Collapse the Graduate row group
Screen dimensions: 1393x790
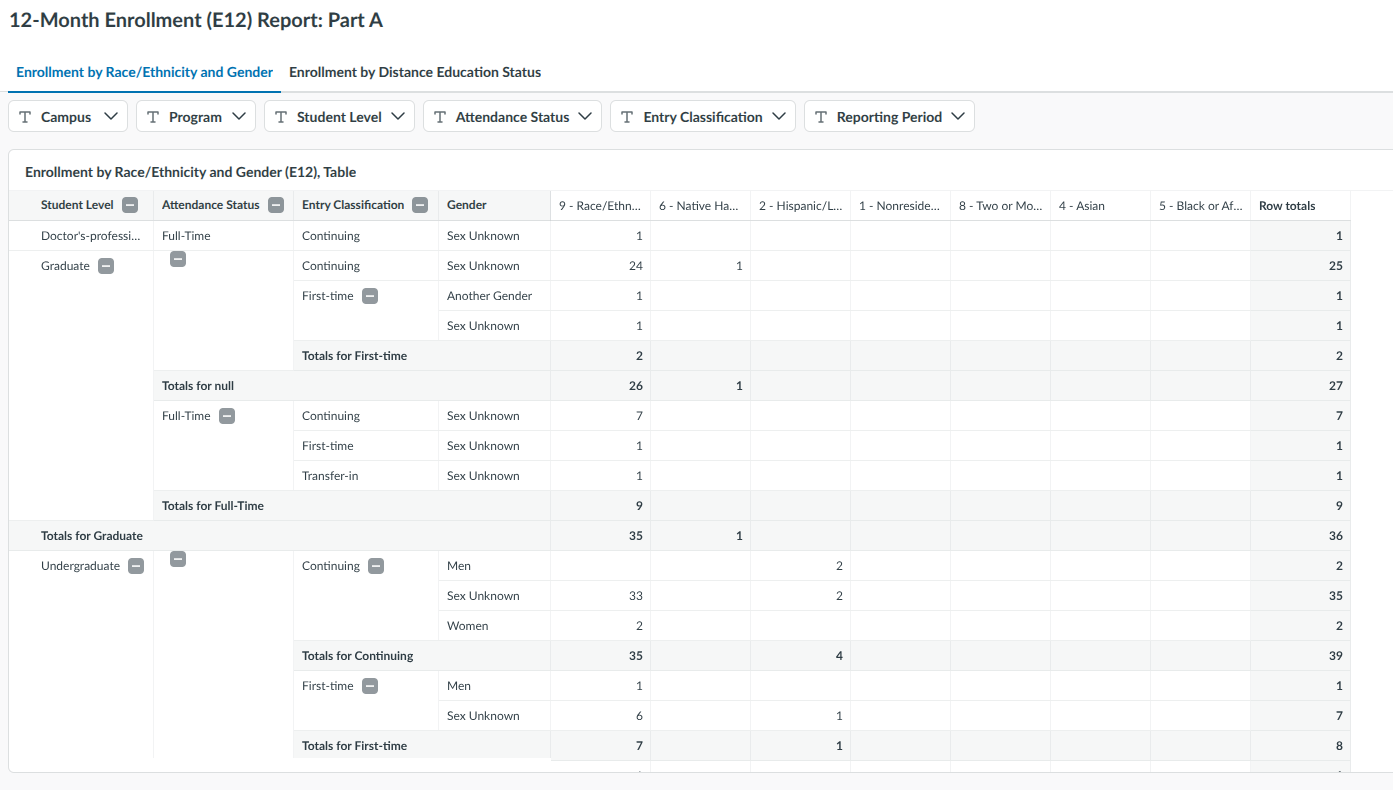tap(106, 266)
